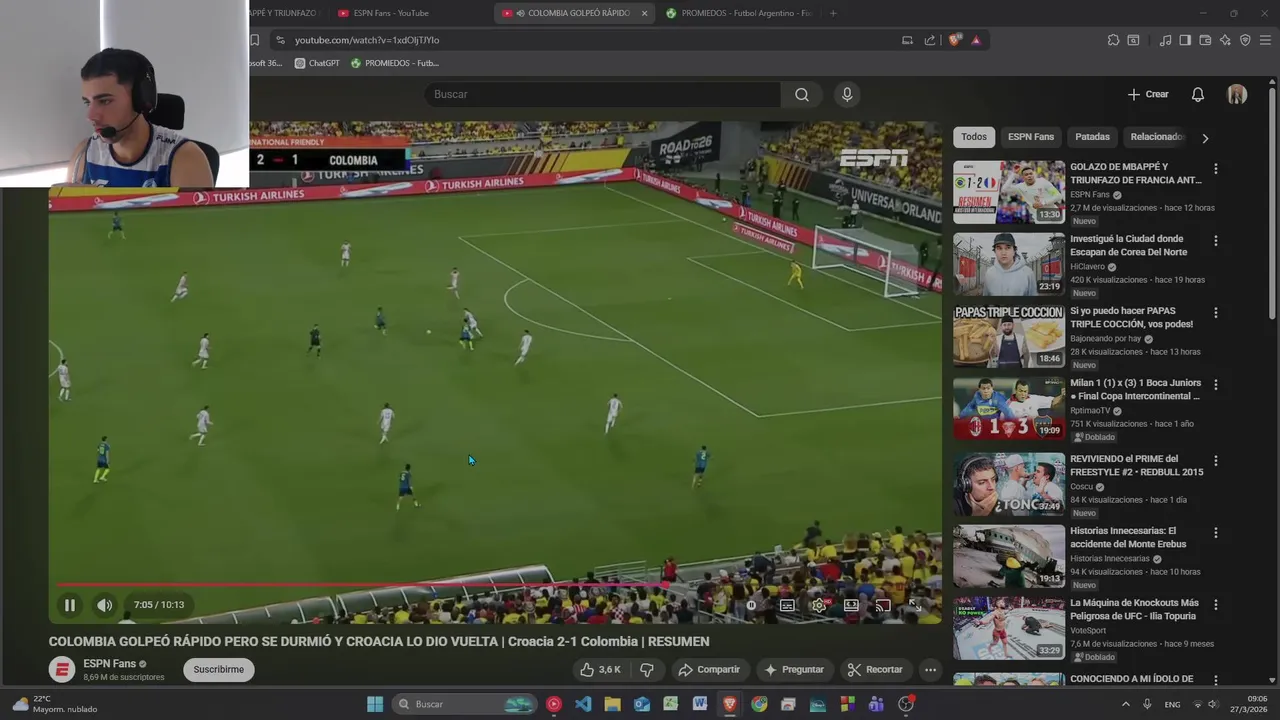Open File Explorer from the taskbar
Viewport: 1280px width, 720px height.
coord(612,704)
